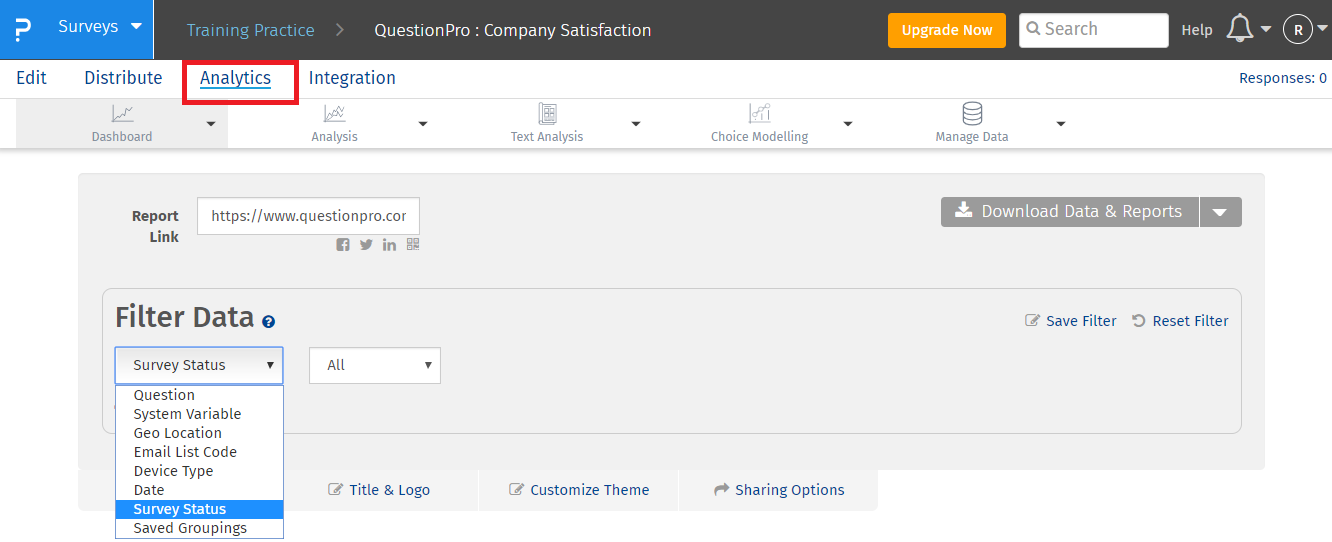Click the Report Link URL field
This screenshot has height=542, width=1332.
[x=309, y=216]
